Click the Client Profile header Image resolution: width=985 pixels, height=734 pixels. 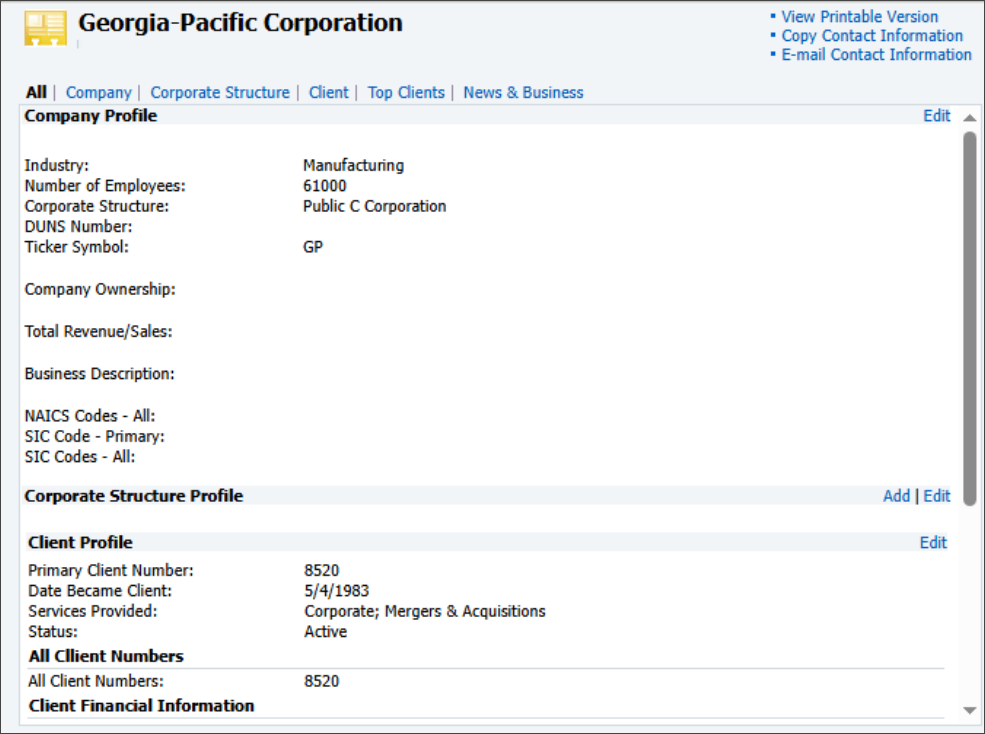point(80,542)
